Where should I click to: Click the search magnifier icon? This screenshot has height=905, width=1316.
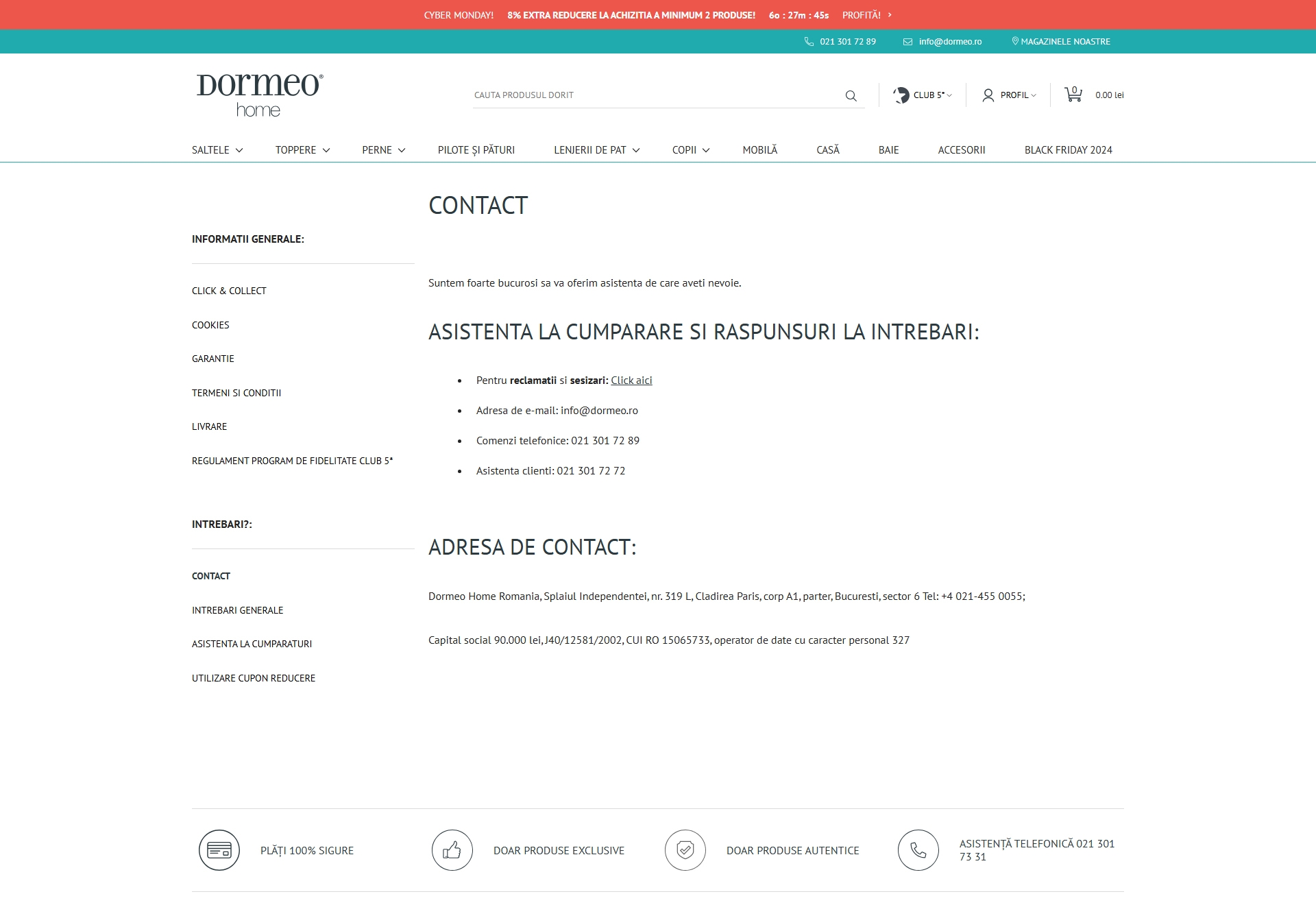pos(851,96)
